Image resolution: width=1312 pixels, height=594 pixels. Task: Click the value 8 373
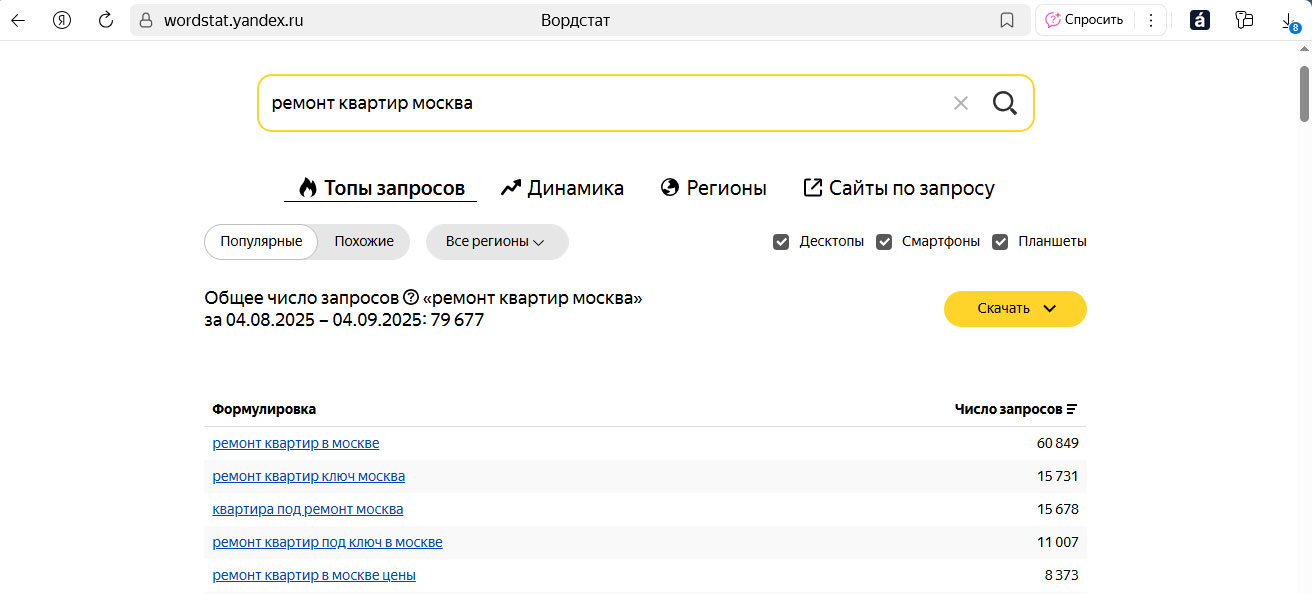click(1062, 575)
